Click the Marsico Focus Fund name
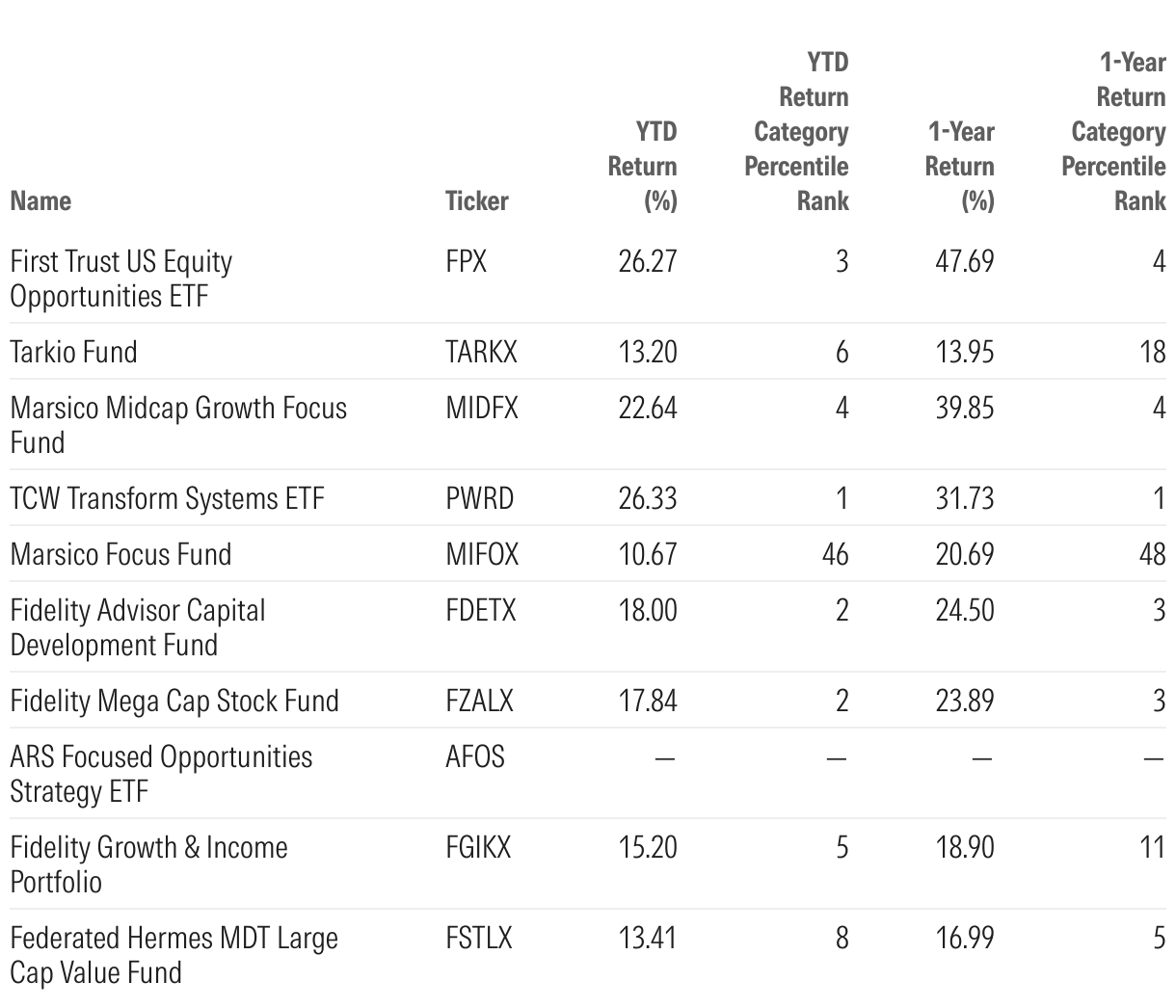The height and width of the screenshot is (1008, 1176). tap(120, 554)
